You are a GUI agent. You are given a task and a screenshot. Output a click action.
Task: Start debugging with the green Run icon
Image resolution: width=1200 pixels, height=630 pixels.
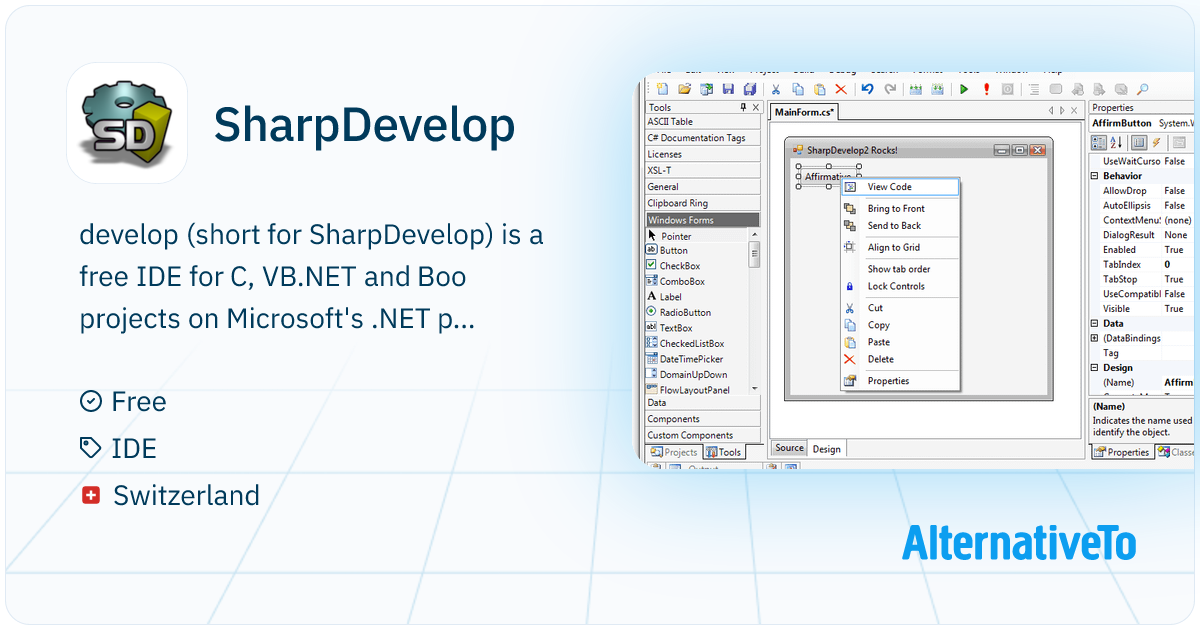963,88
